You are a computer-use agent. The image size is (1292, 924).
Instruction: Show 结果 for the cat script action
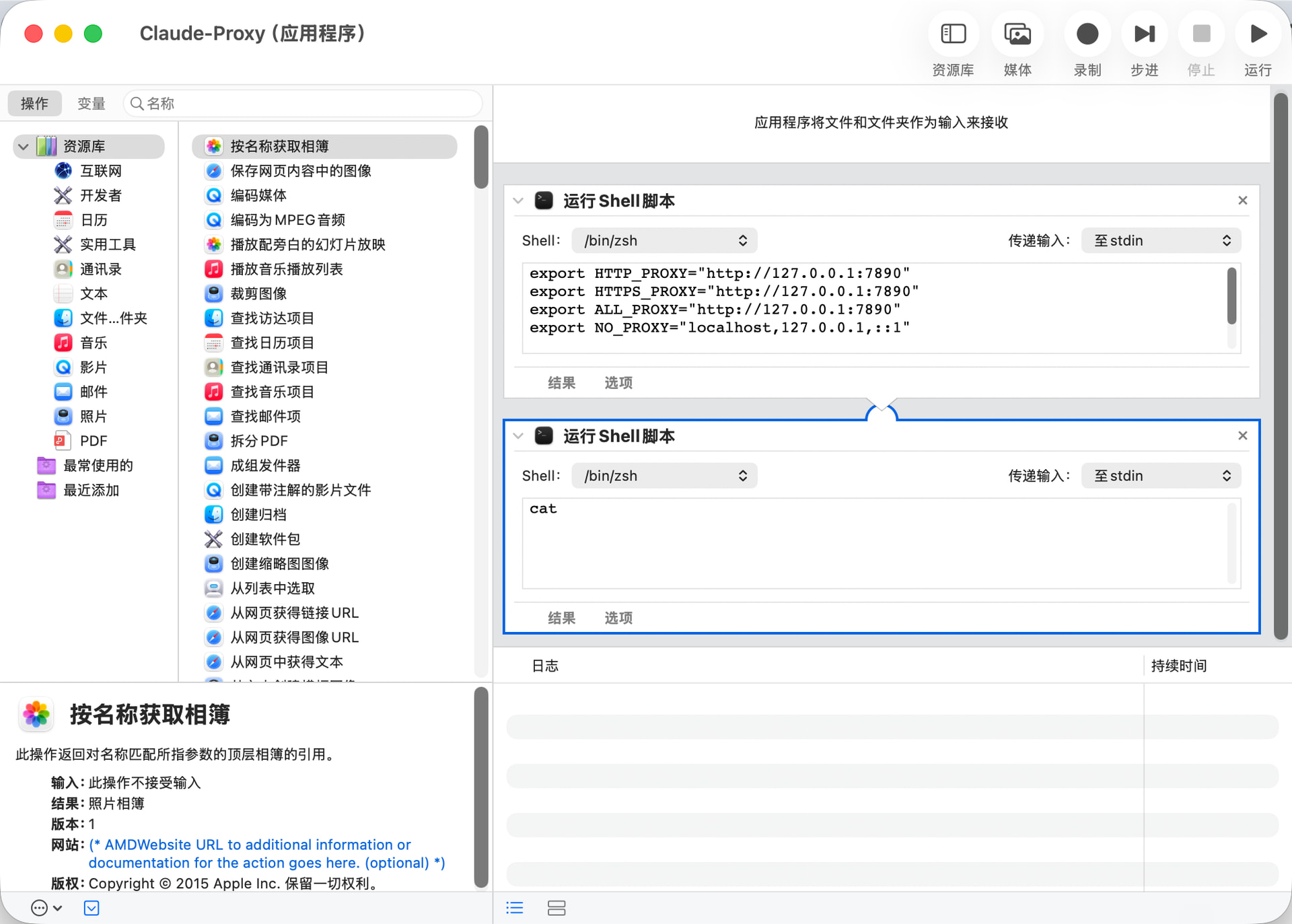[561, 618]
